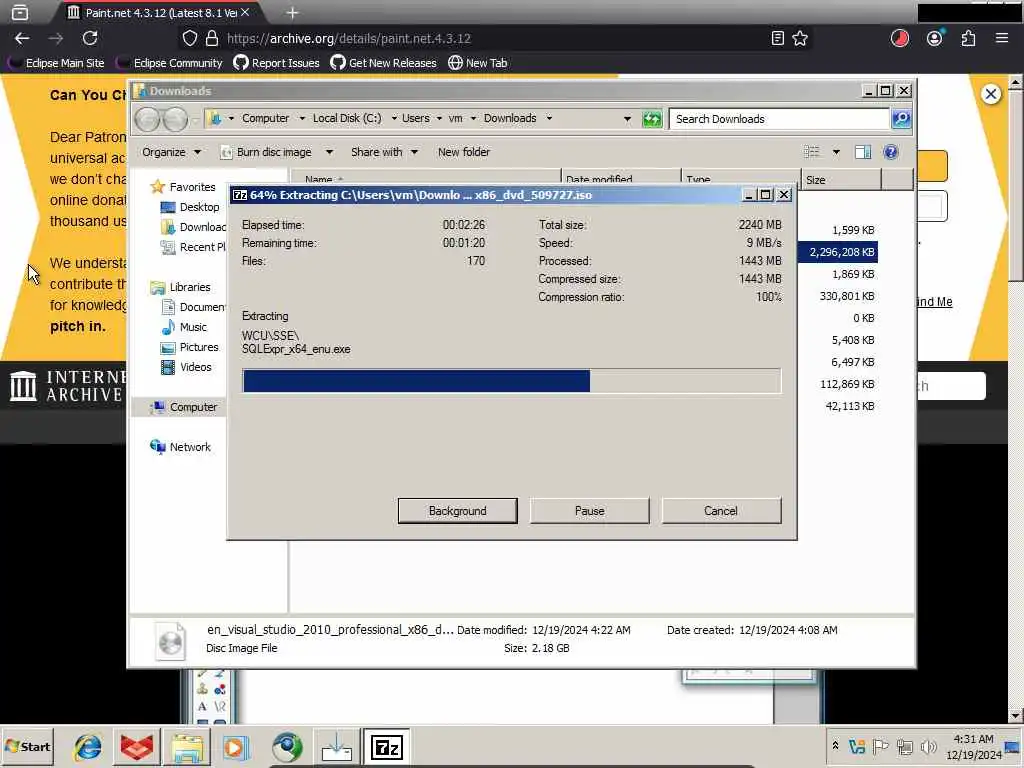The image size is (1024, 768).
Task: Open the Windows Start menu
Action: tap(27, 746)
